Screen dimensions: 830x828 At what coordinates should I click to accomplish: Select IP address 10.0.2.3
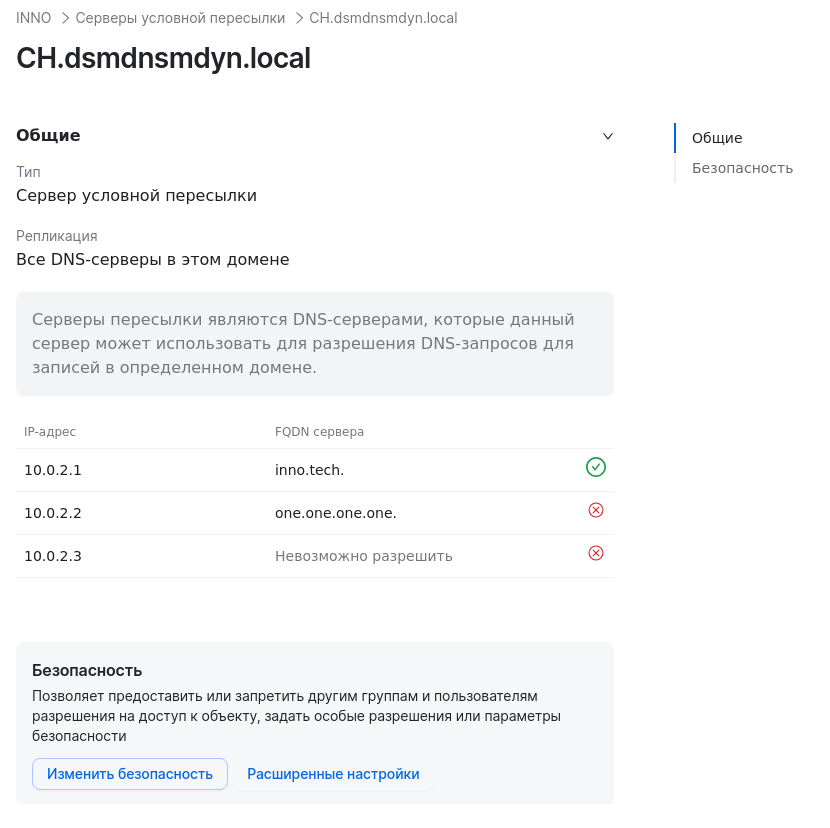point(53,556)
